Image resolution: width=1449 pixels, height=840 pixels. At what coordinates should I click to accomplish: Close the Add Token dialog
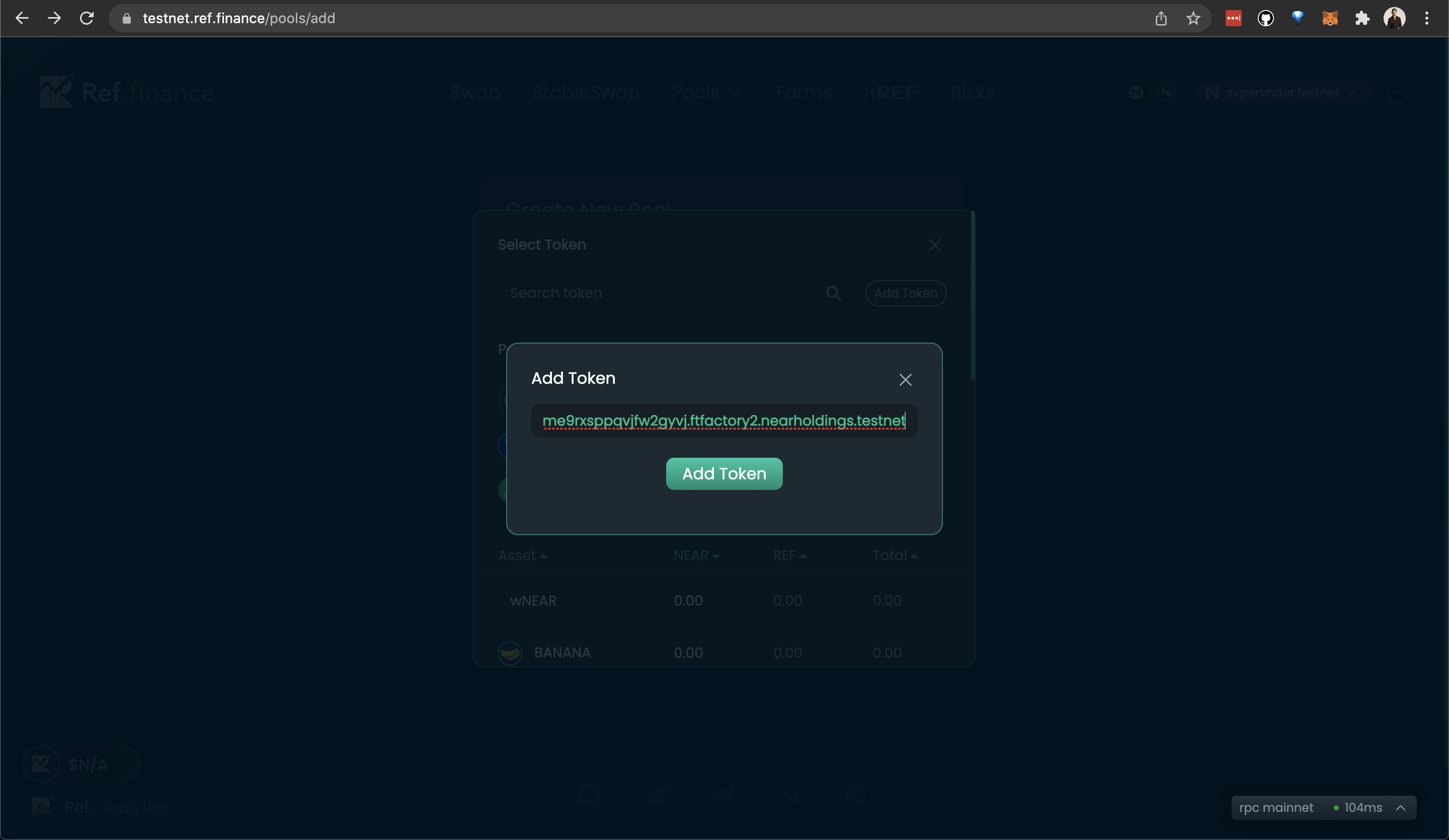905,379
